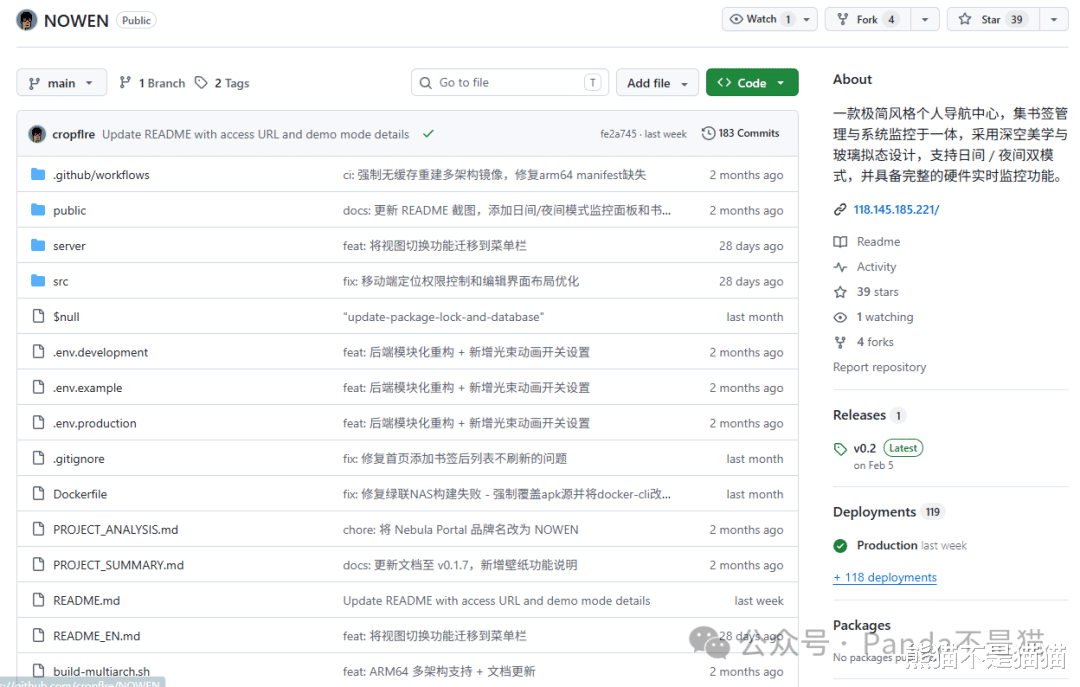This screenshot has width=1080, height=687.
Task: Click the cropflre author name
Action: click(74, 134)
